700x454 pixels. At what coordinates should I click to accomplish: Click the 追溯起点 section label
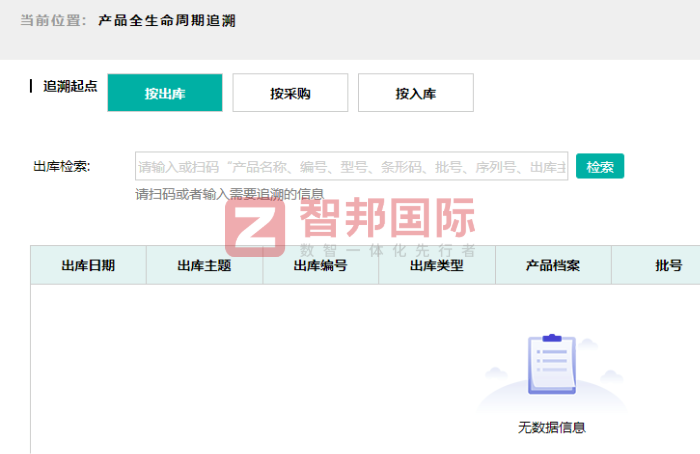70,86
